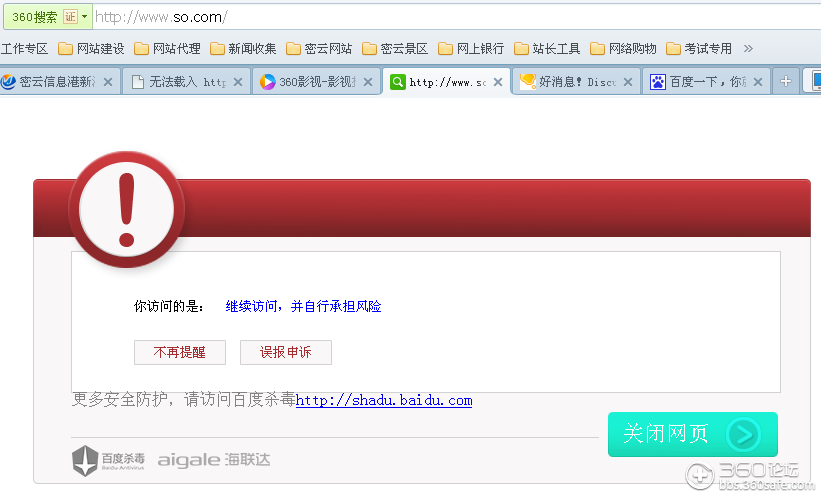
Task: Close the http://www.so tab
Action: (498, 82)
